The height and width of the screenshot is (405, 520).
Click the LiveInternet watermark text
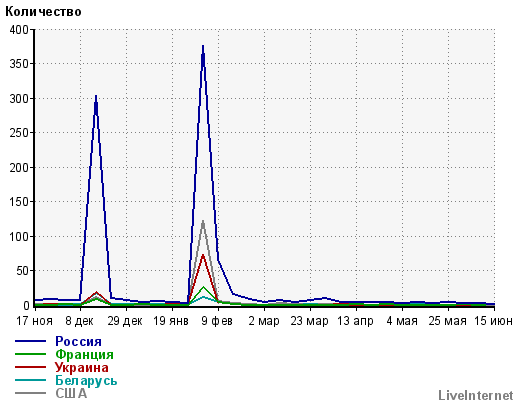pyautogui.click(x=476, y=396)
